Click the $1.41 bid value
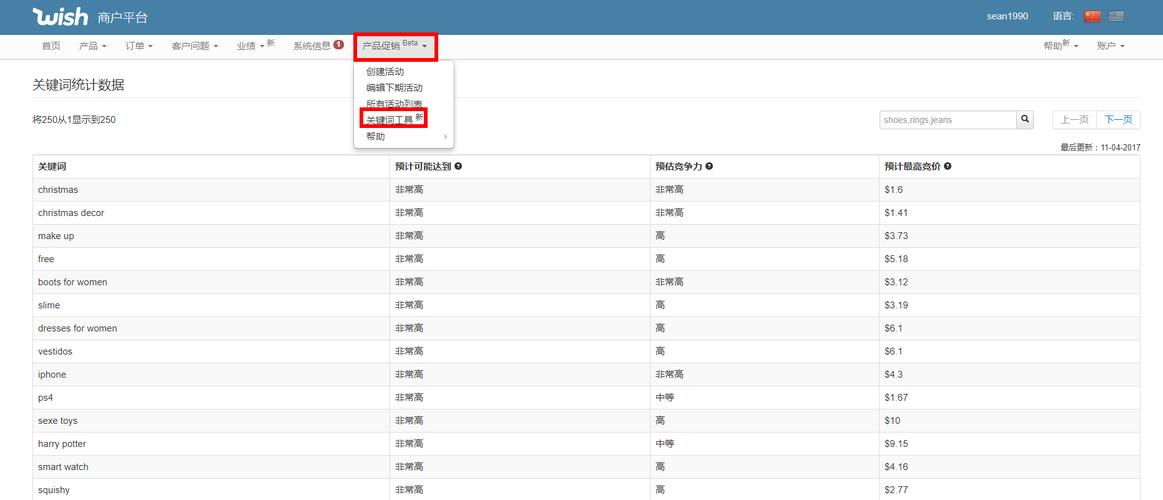The width and height of the screenshot is (1163, 500). (896, 213)
